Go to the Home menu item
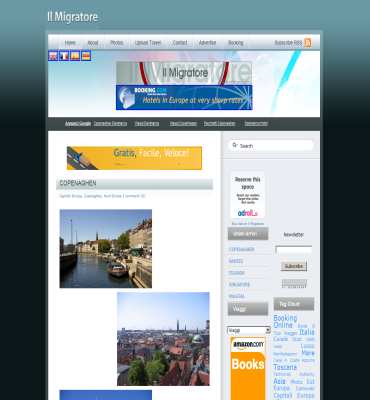Viewport: 370px width, 400px height. pyautogui.click(x=70, y=43)
